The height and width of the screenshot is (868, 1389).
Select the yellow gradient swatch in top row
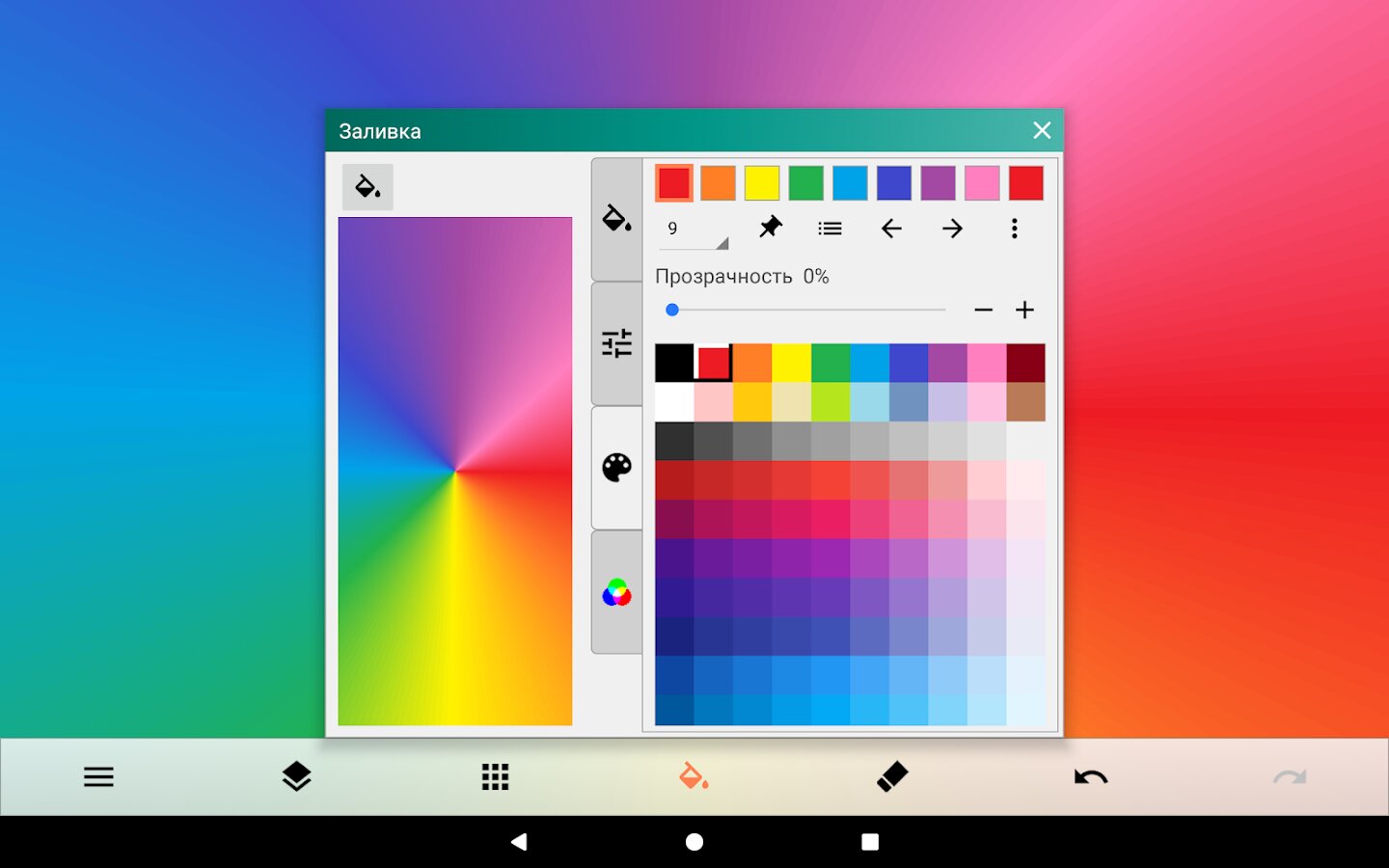coord(762,183)
